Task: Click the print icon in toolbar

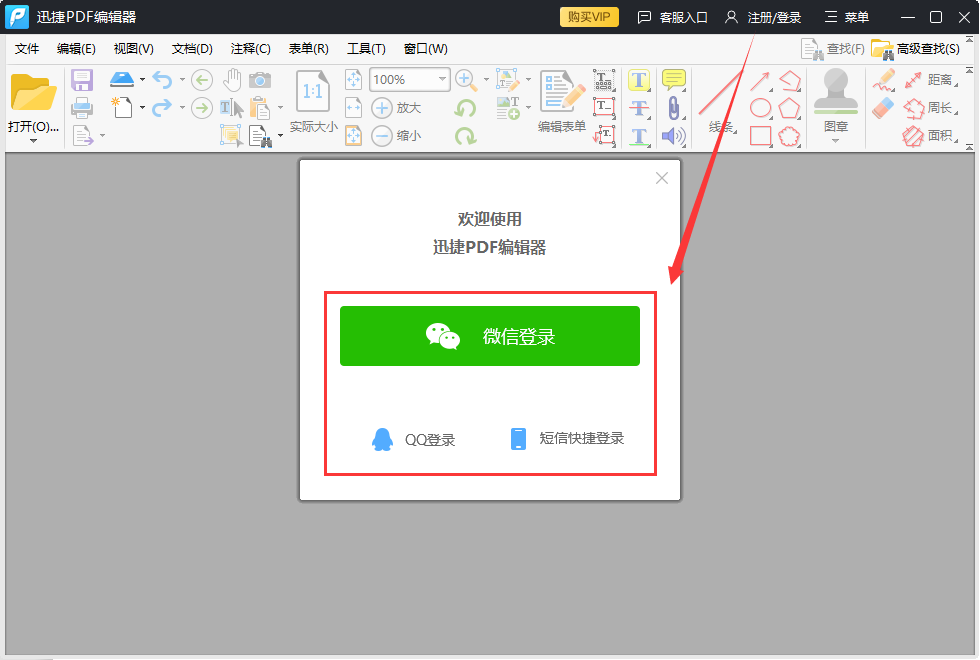Action: pos(82,108)
